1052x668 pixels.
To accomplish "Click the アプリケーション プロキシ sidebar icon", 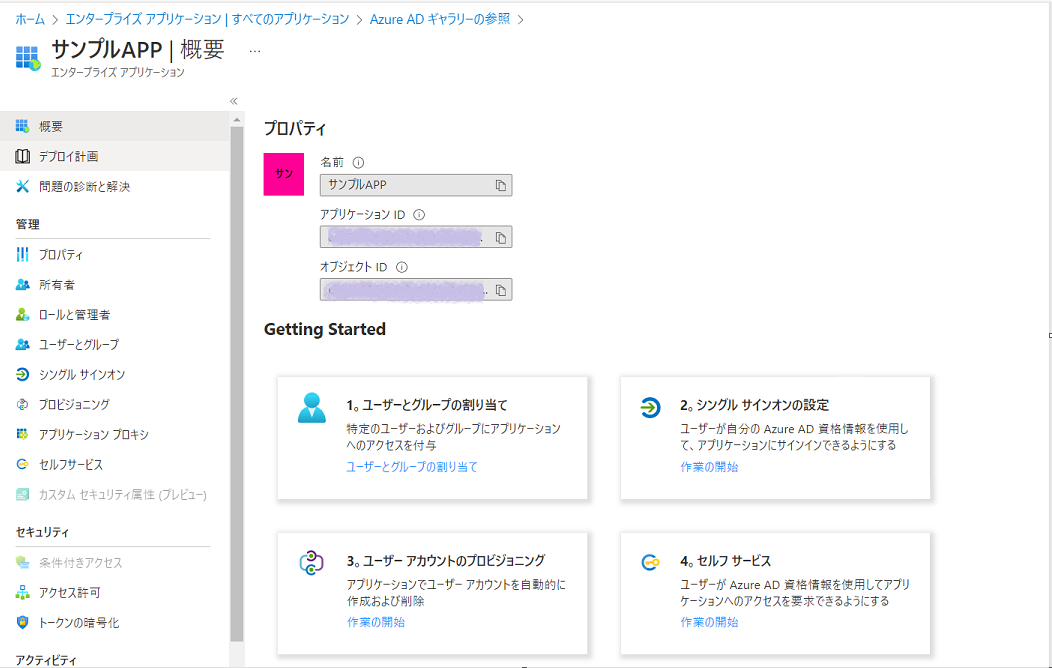I will 22,435.
